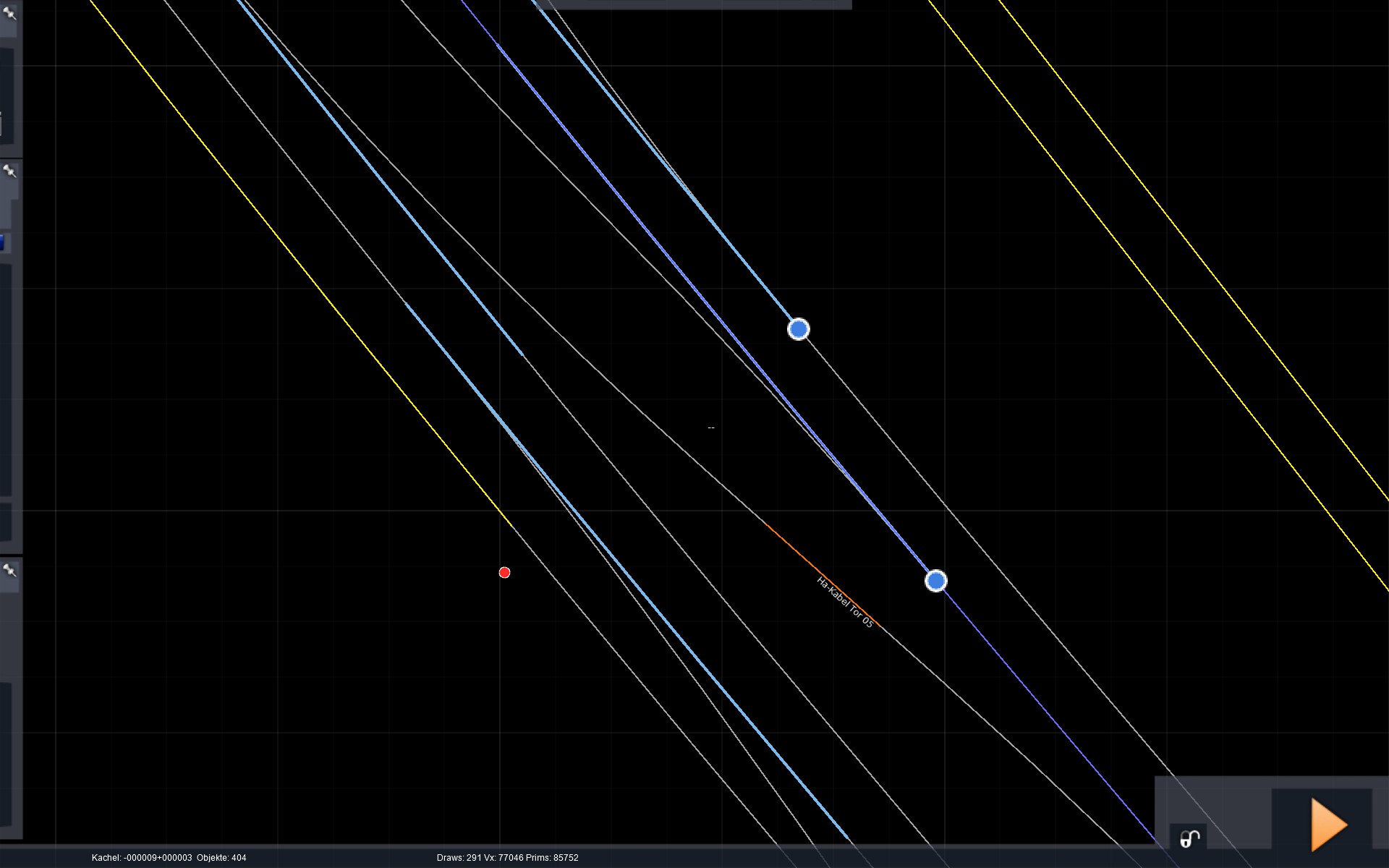Screen dimensions: 1389x868
Task: Click the 'Draws: 291' render statistics text
Action: pyautogui.click(x=459, y=858)
